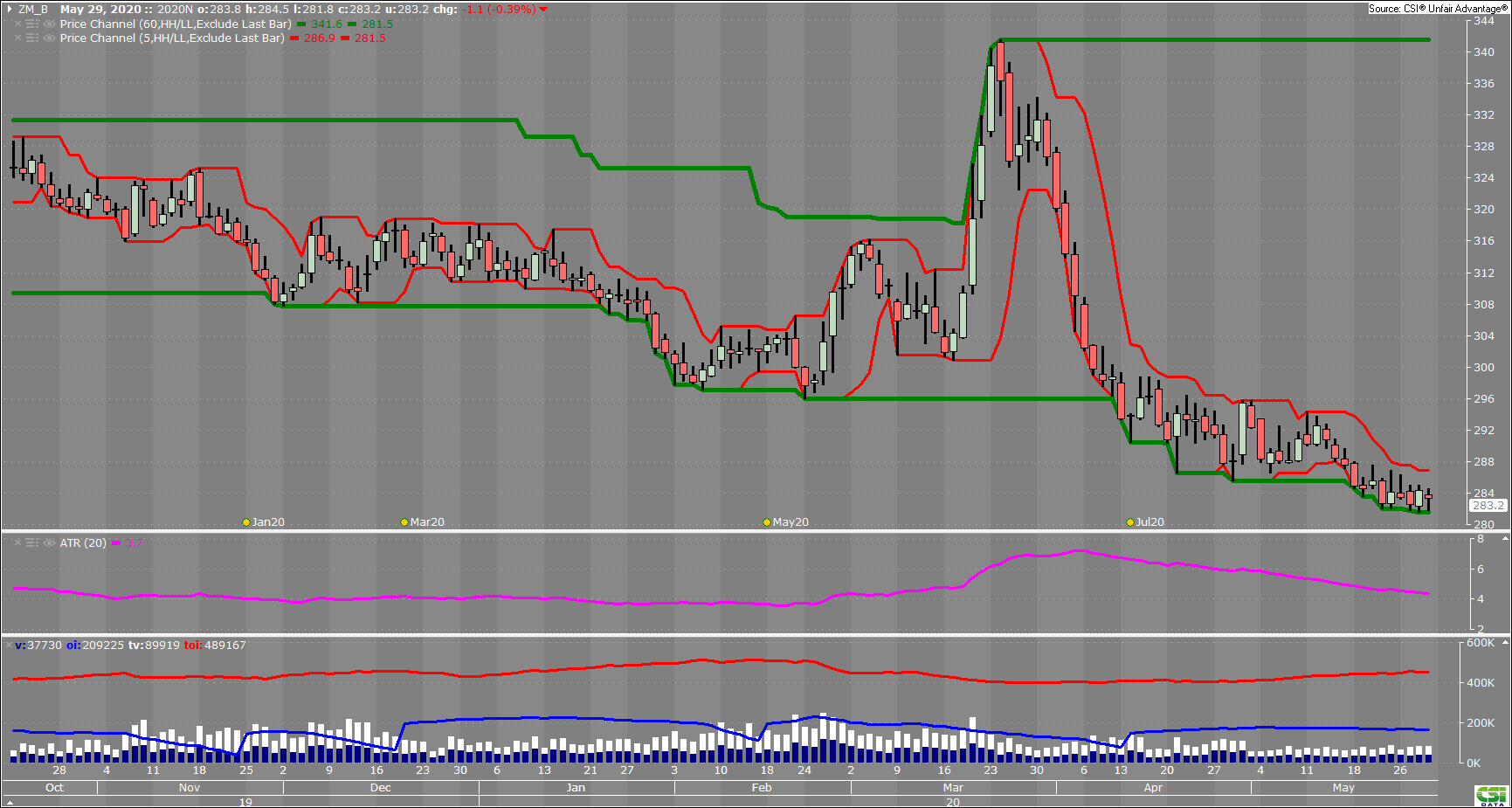Screen dimensions: 1512x808
Task: Click the Source: CSI Unfair Advantage text
Action: point(1438,9)
